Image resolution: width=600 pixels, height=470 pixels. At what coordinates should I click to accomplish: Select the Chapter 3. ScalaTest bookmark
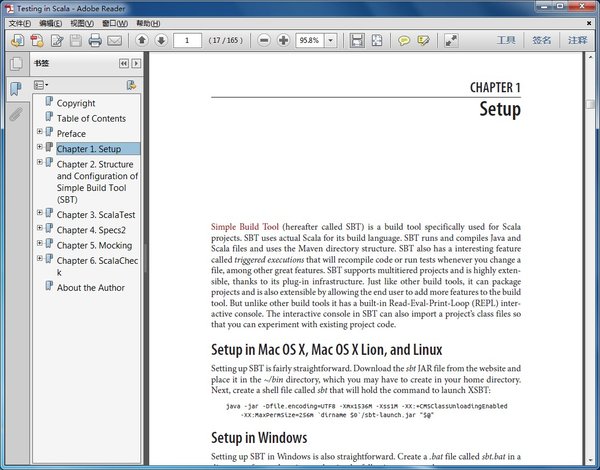point(96,215)
